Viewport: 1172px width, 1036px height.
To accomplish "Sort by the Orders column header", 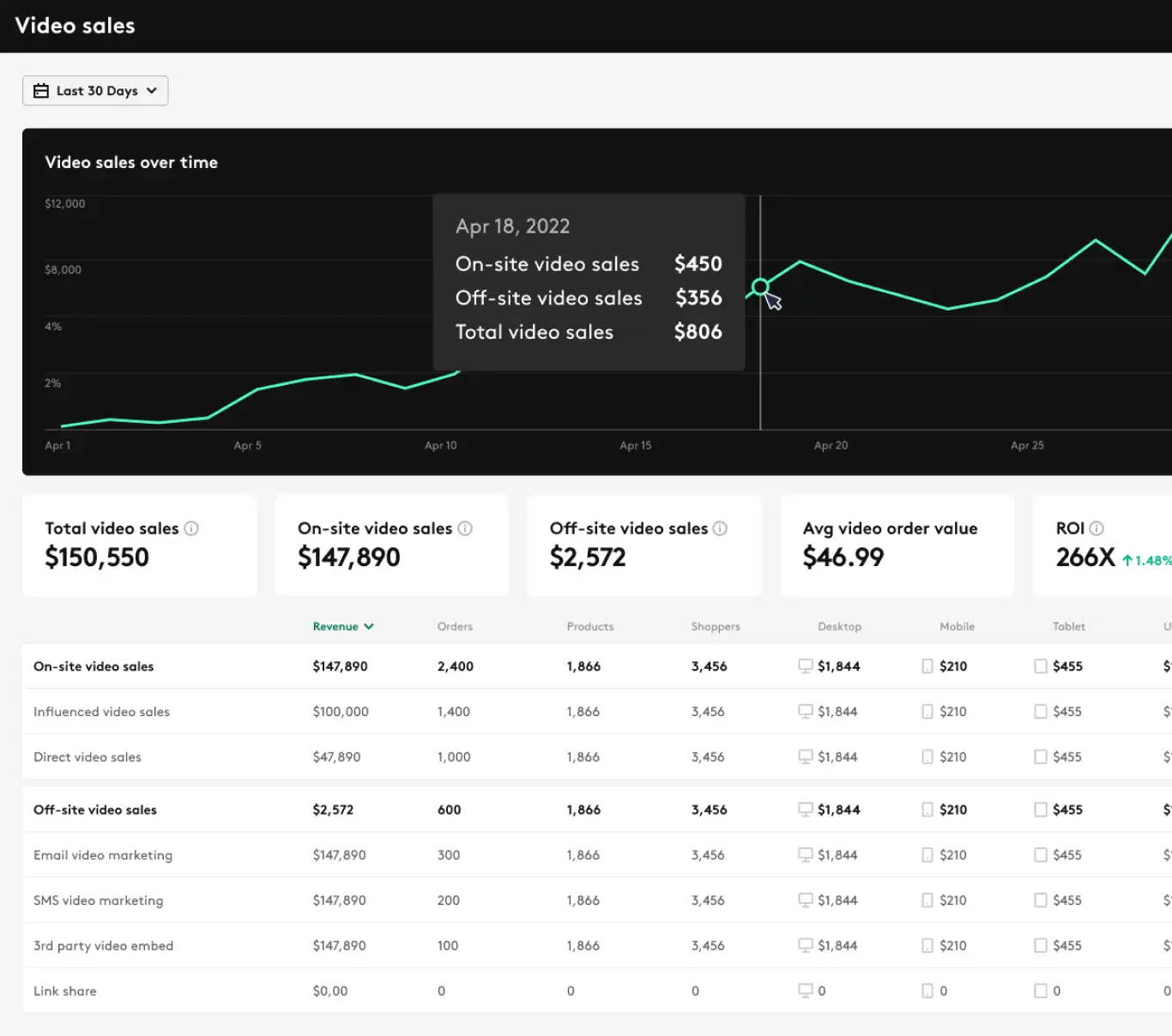I will click(x=455, y=626).
